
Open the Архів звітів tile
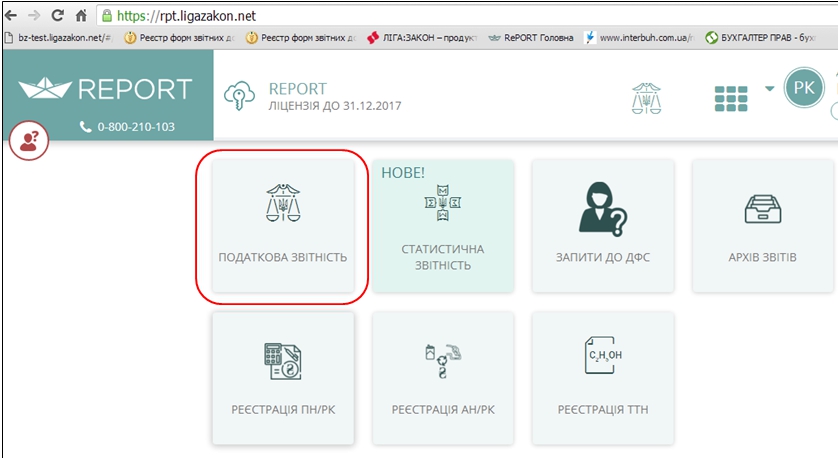[763, 226]
